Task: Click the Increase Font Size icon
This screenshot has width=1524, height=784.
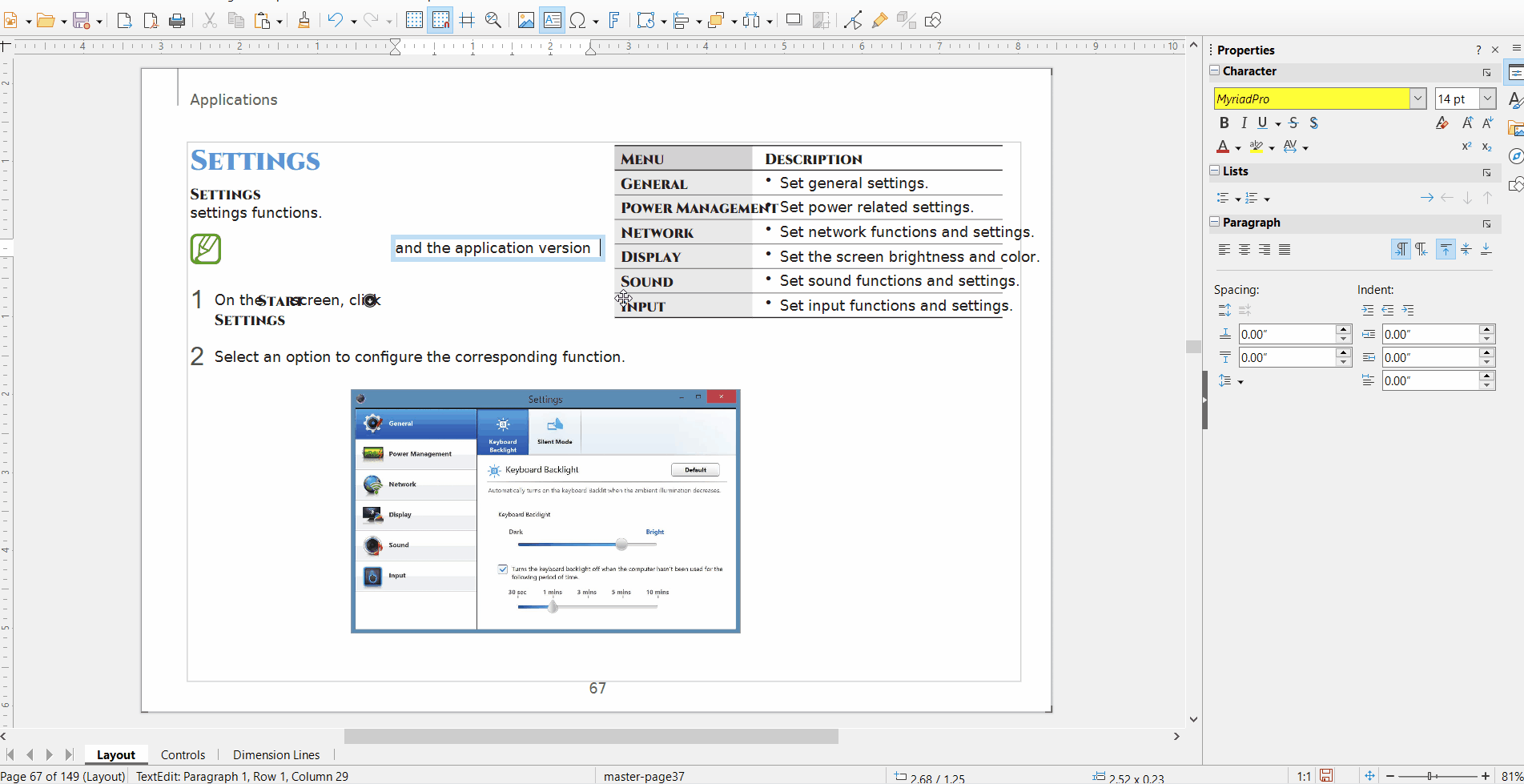Action: tap(1467, 123)
